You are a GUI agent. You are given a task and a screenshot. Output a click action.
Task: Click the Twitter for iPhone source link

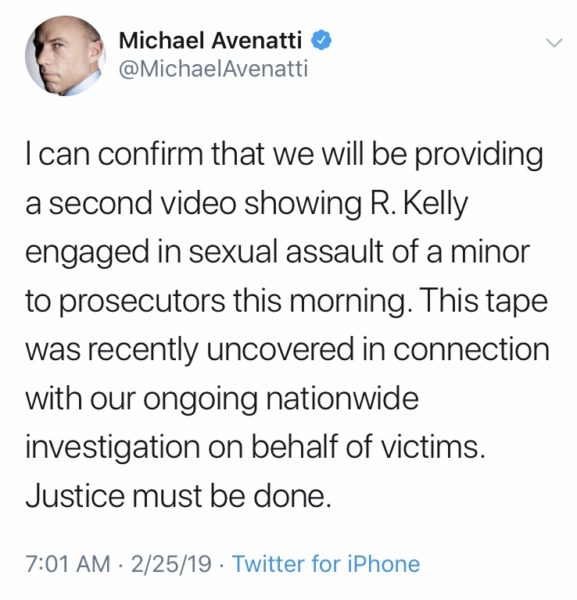(x=326, y=564)
